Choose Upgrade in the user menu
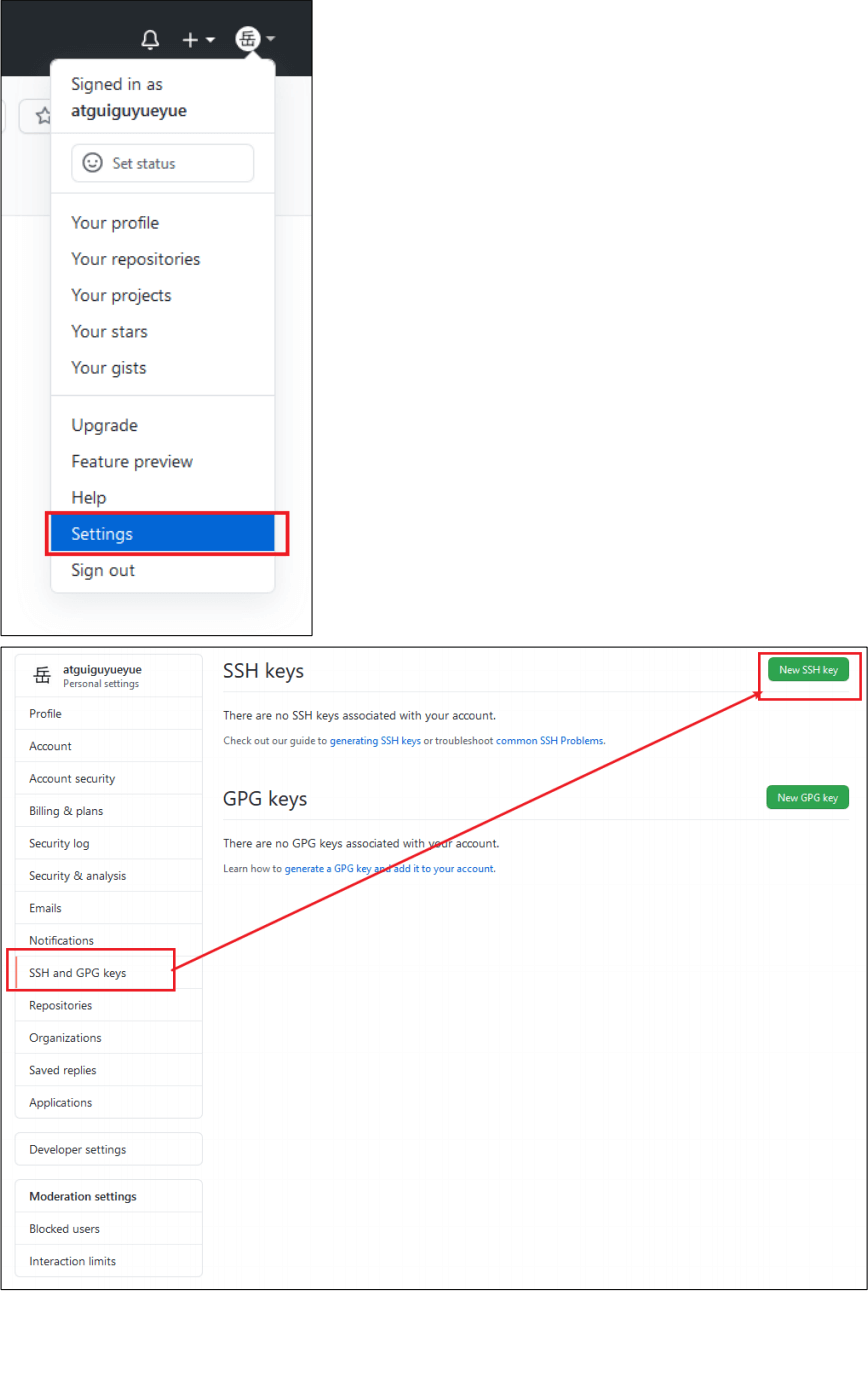 click(162, 425)
